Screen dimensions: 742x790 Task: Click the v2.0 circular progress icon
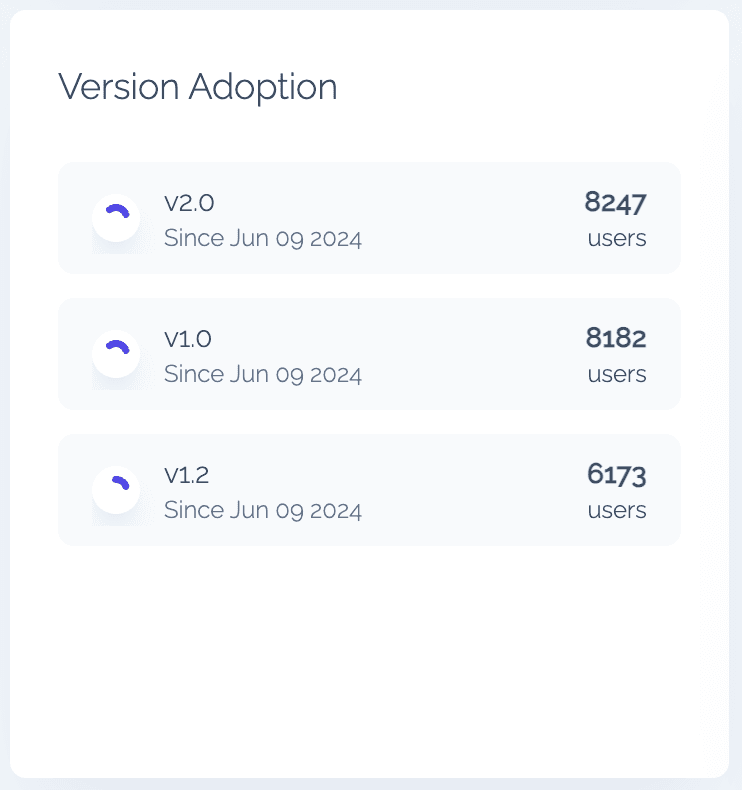click(x=116, y=218)
